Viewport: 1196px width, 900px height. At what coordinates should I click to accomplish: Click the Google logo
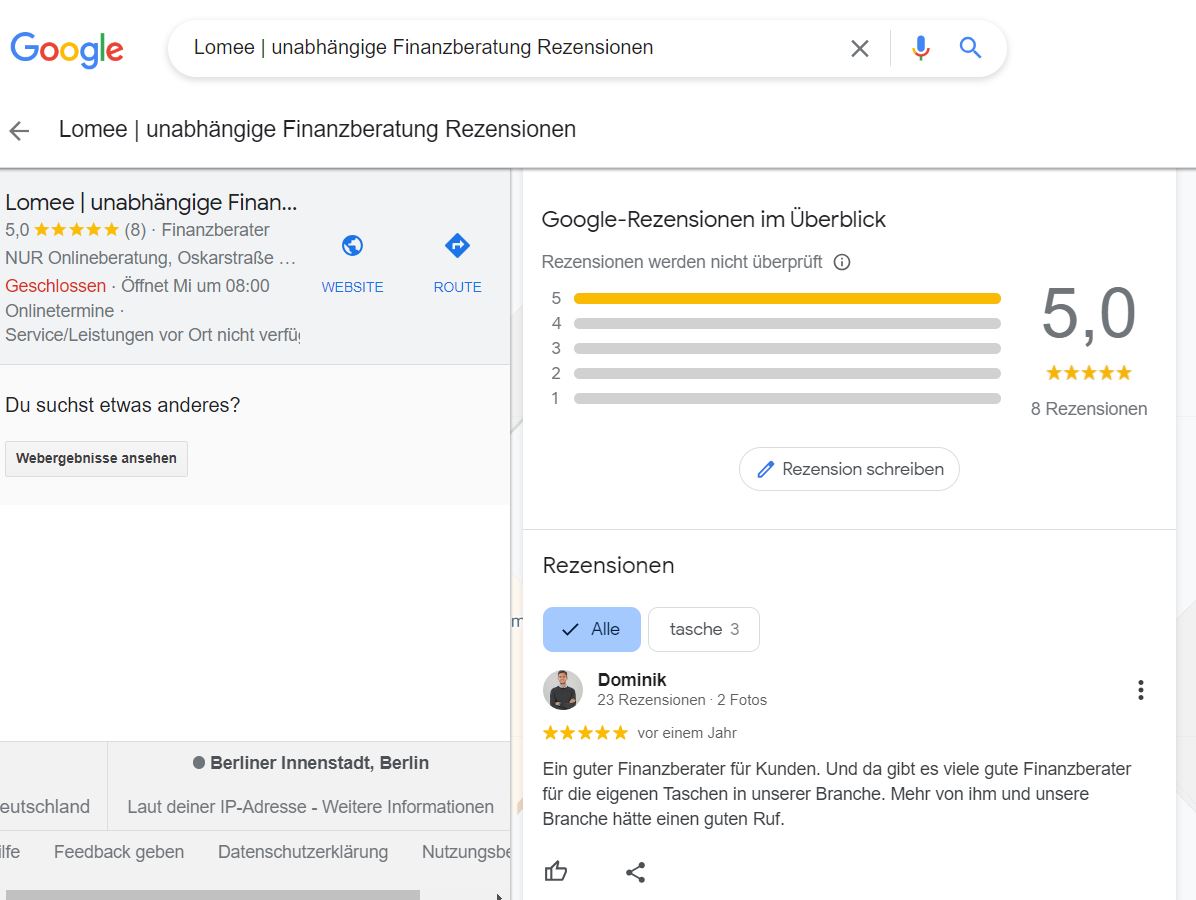[x=67, y=50]
